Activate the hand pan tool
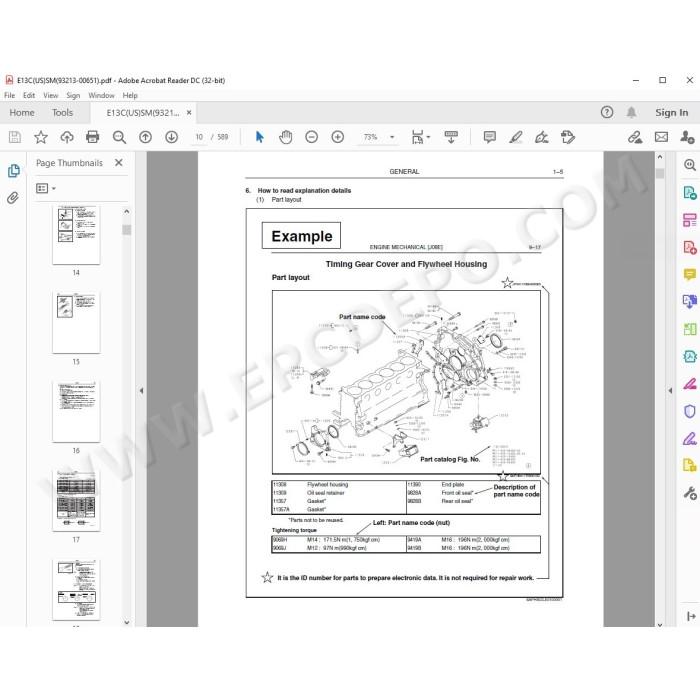Screen dimensions: 700x700 click(x=286, y=137)
